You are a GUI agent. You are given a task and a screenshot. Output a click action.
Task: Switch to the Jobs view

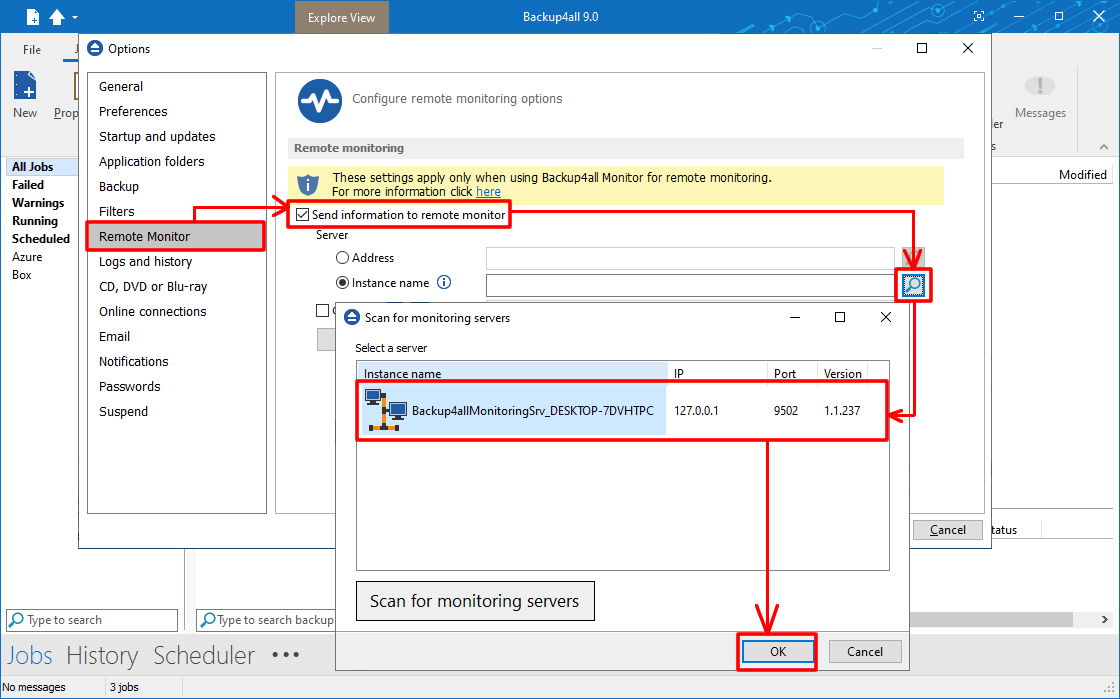(x=30, y=655)
